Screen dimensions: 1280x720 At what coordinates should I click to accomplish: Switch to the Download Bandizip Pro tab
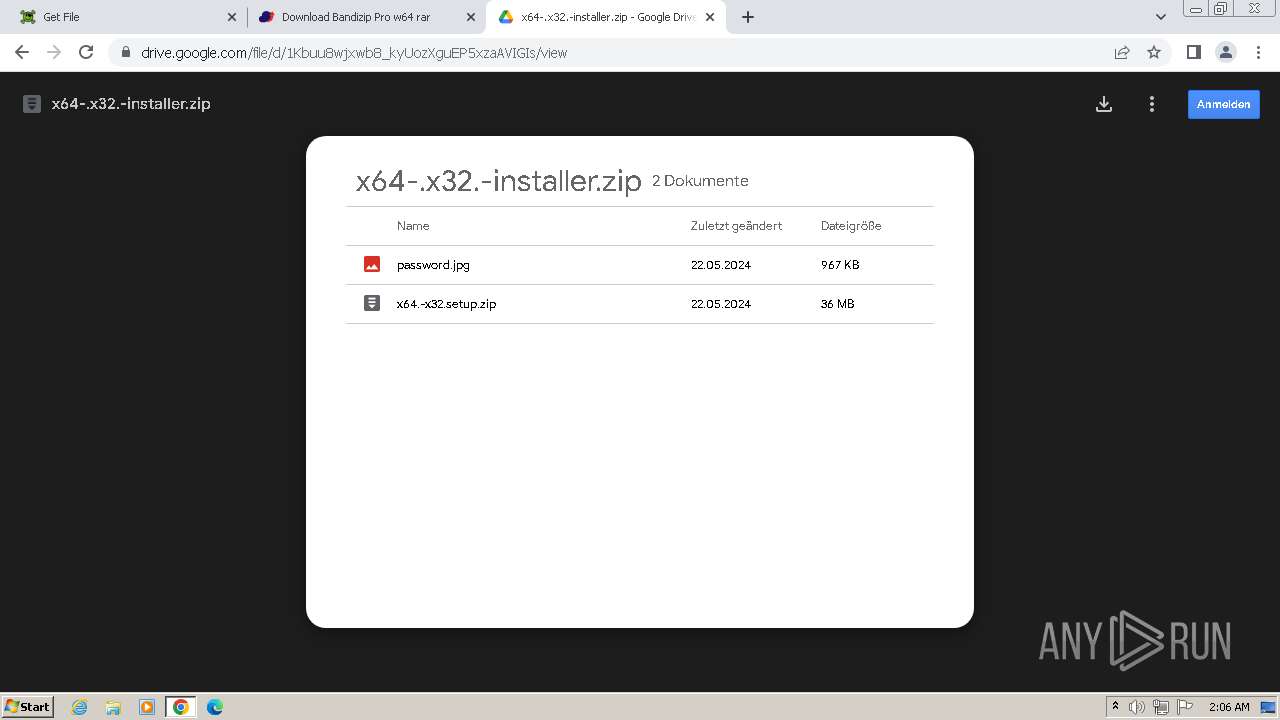(365, 17)
